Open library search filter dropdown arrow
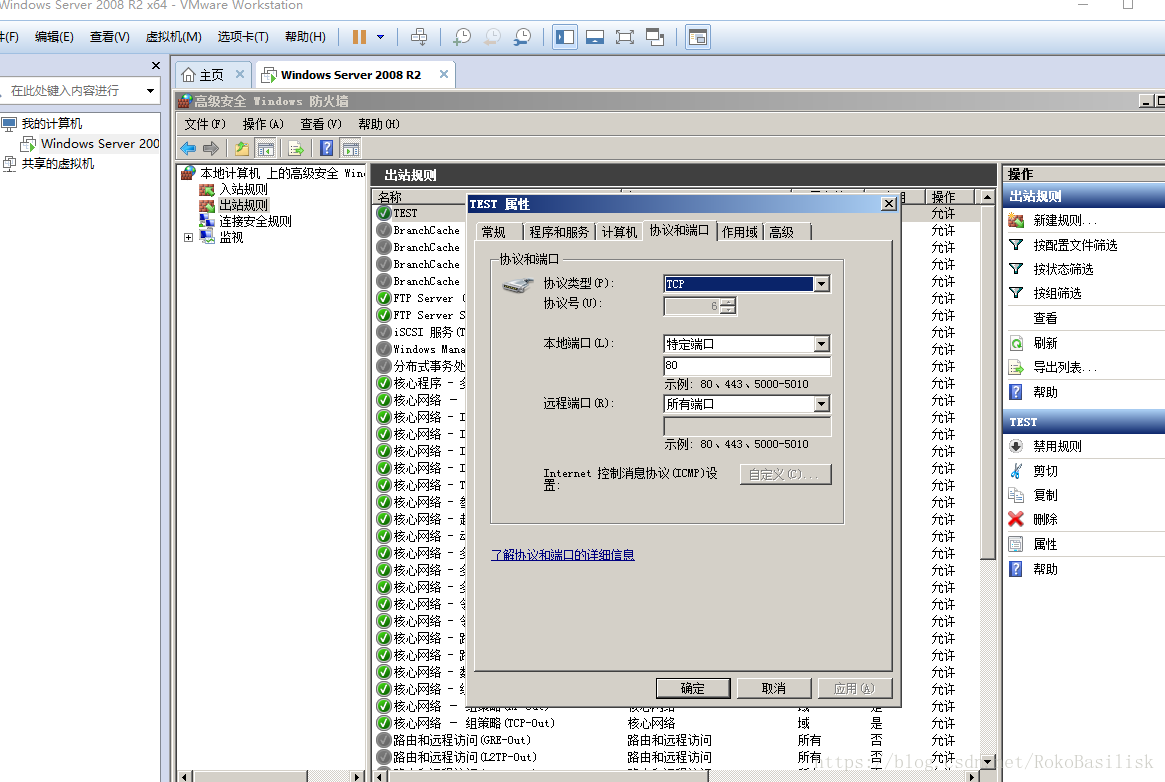The height and width of the screenshot is (782, 1165). point(150,91)
